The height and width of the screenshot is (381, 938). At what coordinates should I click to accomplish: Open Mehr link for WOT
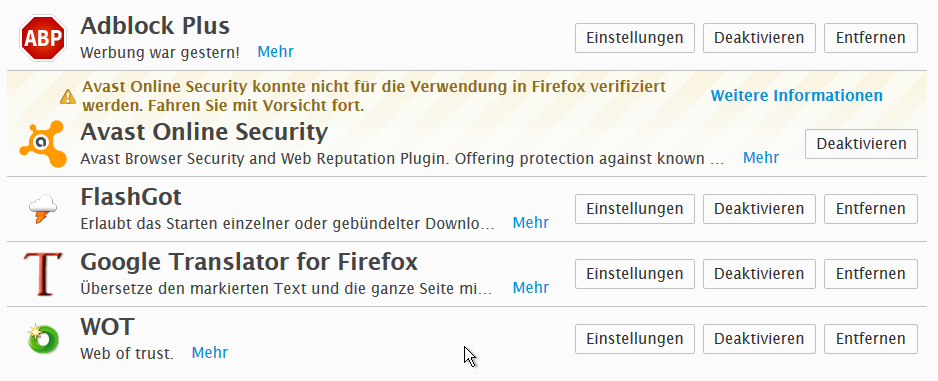point(209,352)
